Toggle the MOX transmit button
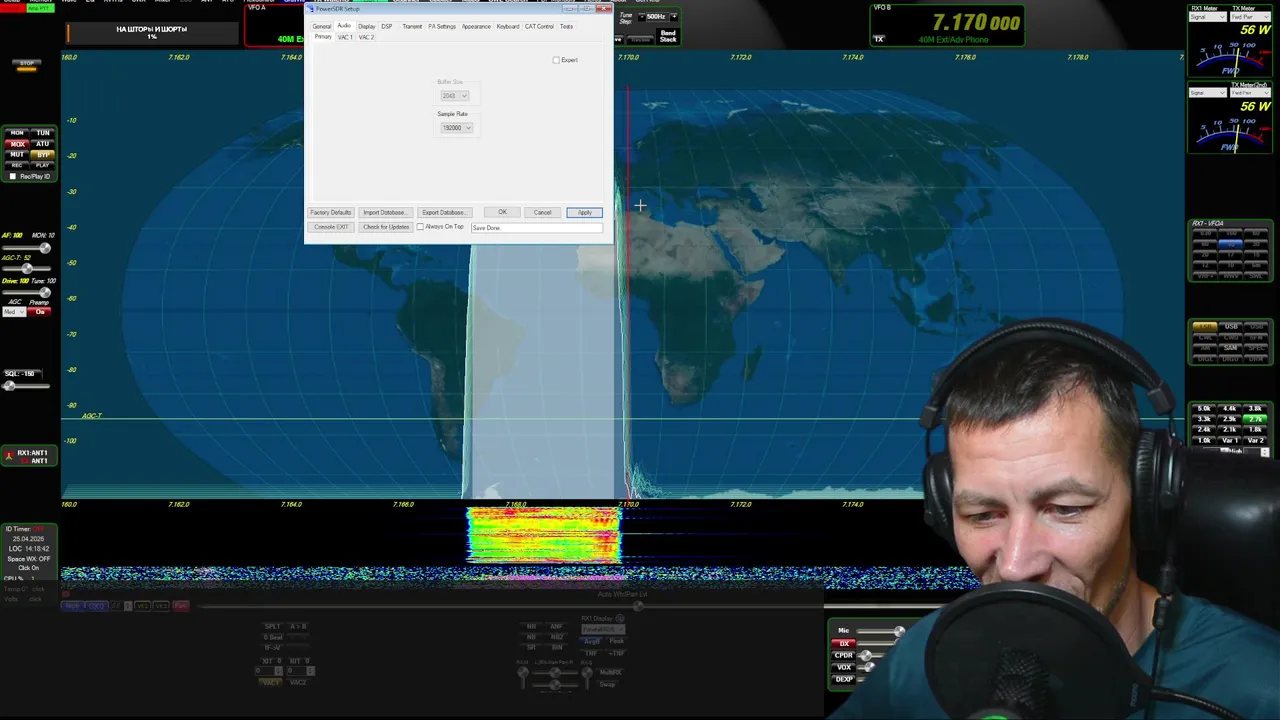Screen dimensions: 1280x720 click(x=17, y=144)
